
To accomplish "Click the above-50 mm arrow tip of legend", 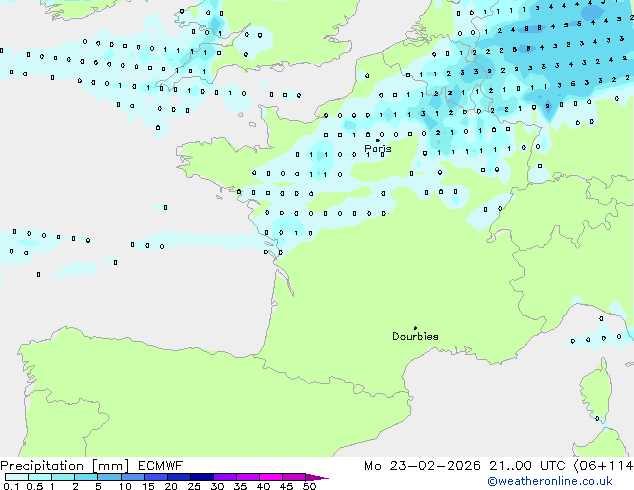I will pos(317,477).
